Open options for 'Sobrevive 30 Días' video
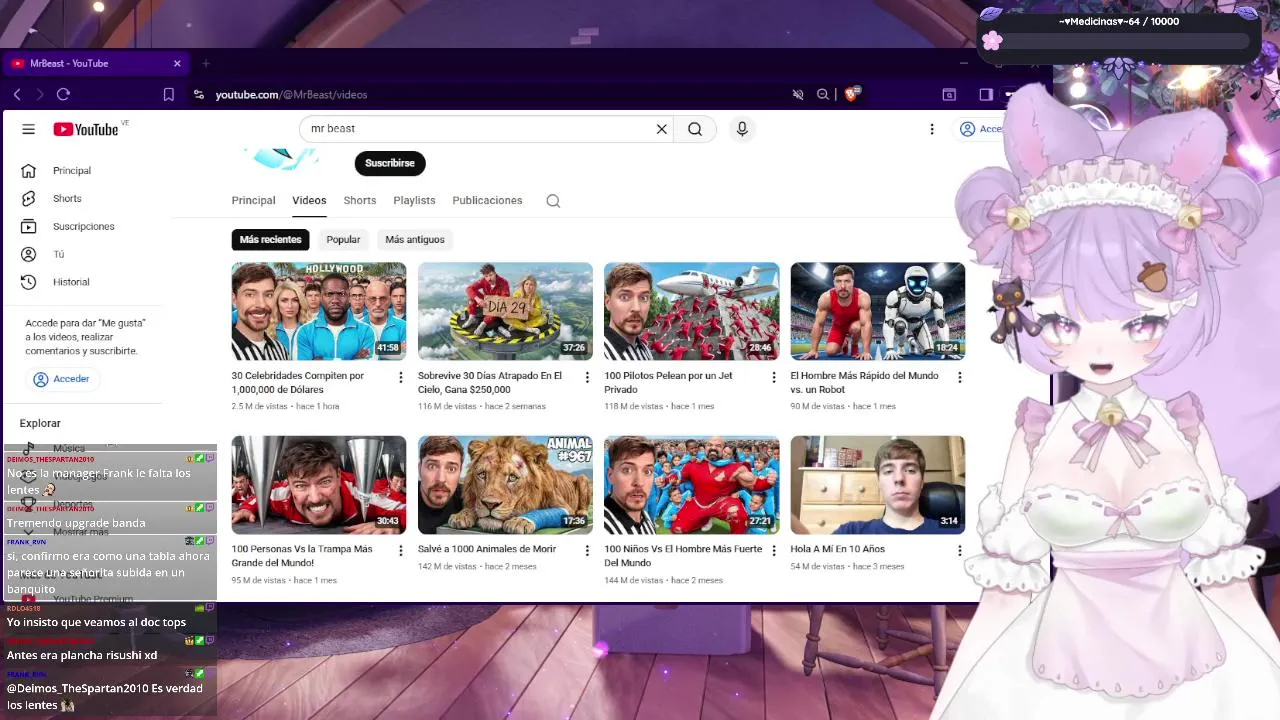This screenshot has width=1280, height=720. click(x=587, y=377)
